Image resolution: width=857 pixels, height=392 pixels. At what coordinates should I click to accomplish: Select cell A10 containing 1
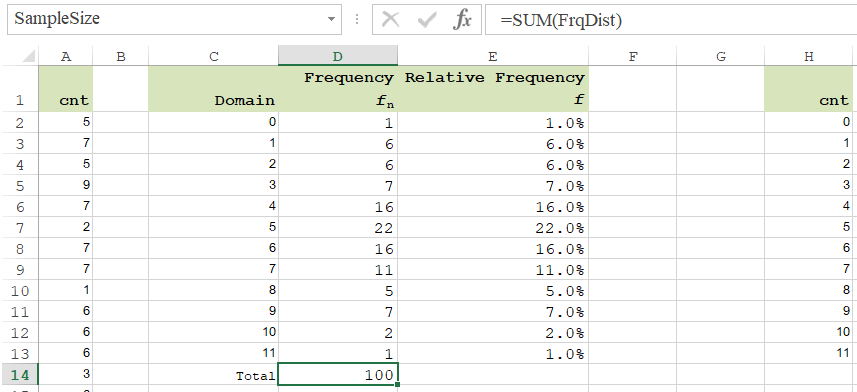tap(66, 290)
